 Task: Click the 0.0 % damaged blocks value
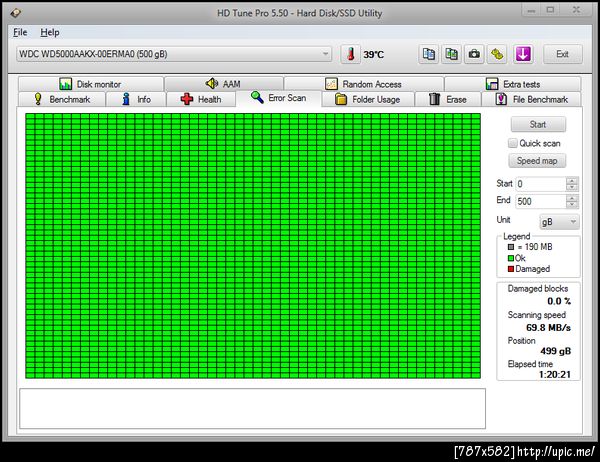pyautogui.click(x=559, y=301)
